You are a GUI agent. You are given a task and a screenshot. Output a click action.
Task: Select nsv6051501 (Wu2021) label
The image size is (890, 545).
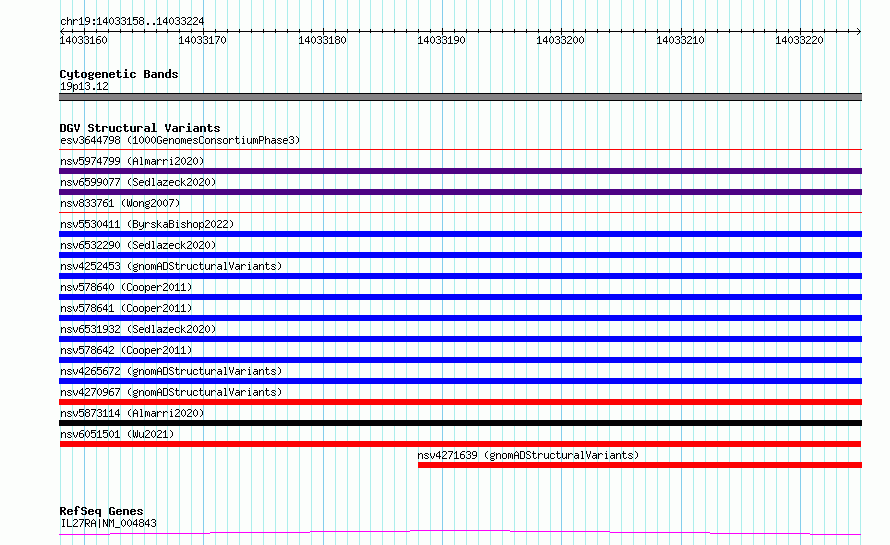(117, 434)
